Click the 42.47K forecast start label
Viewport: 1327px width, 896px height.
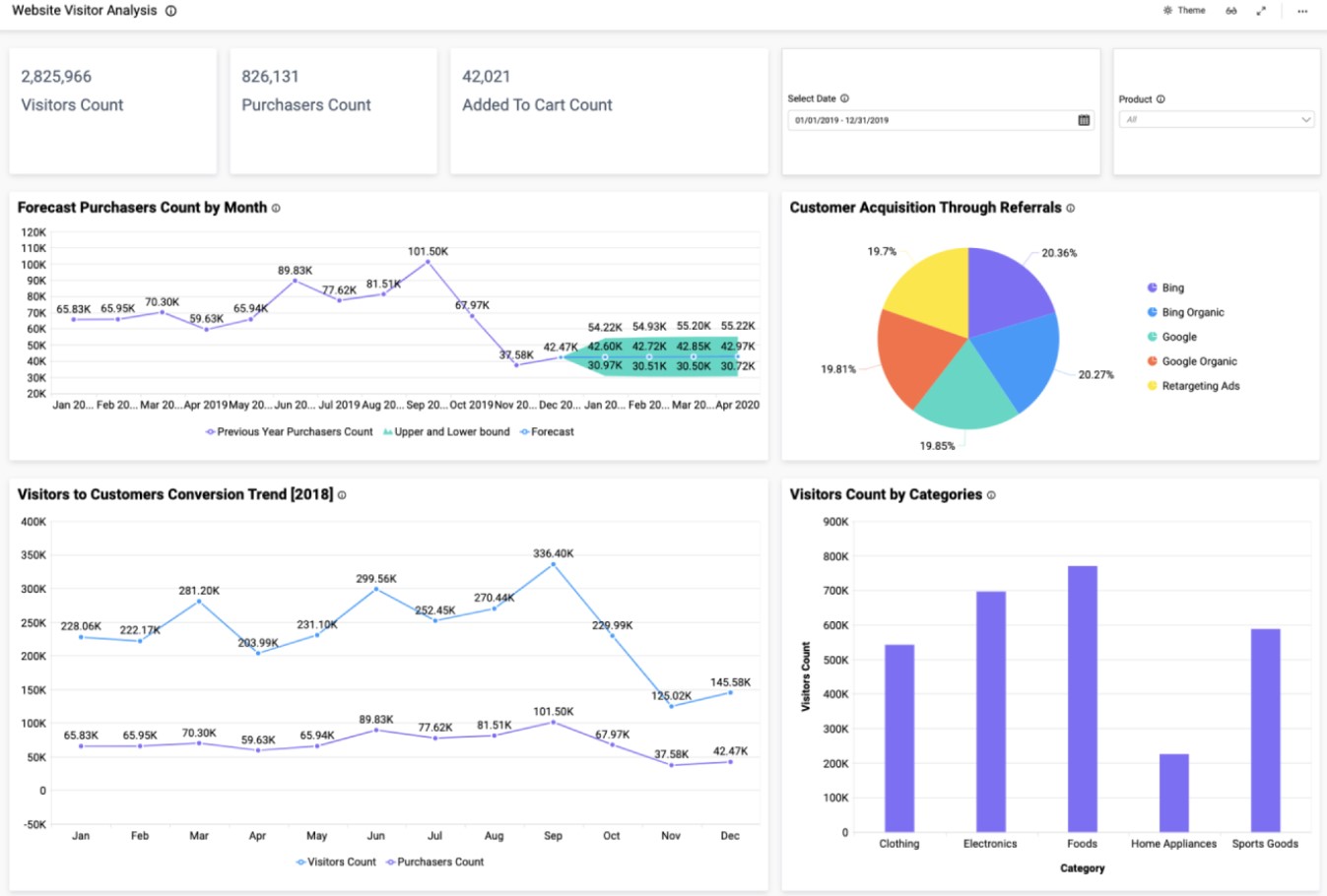click(561, 348)
